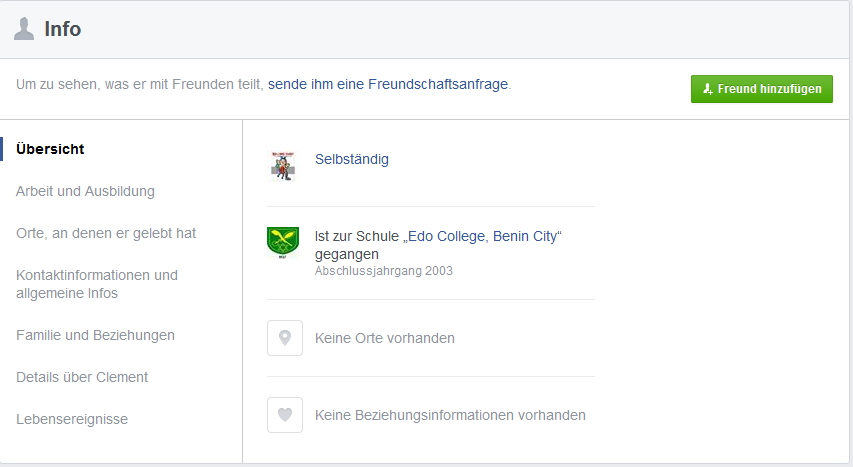Click the Info heading title

coord(63,29)
